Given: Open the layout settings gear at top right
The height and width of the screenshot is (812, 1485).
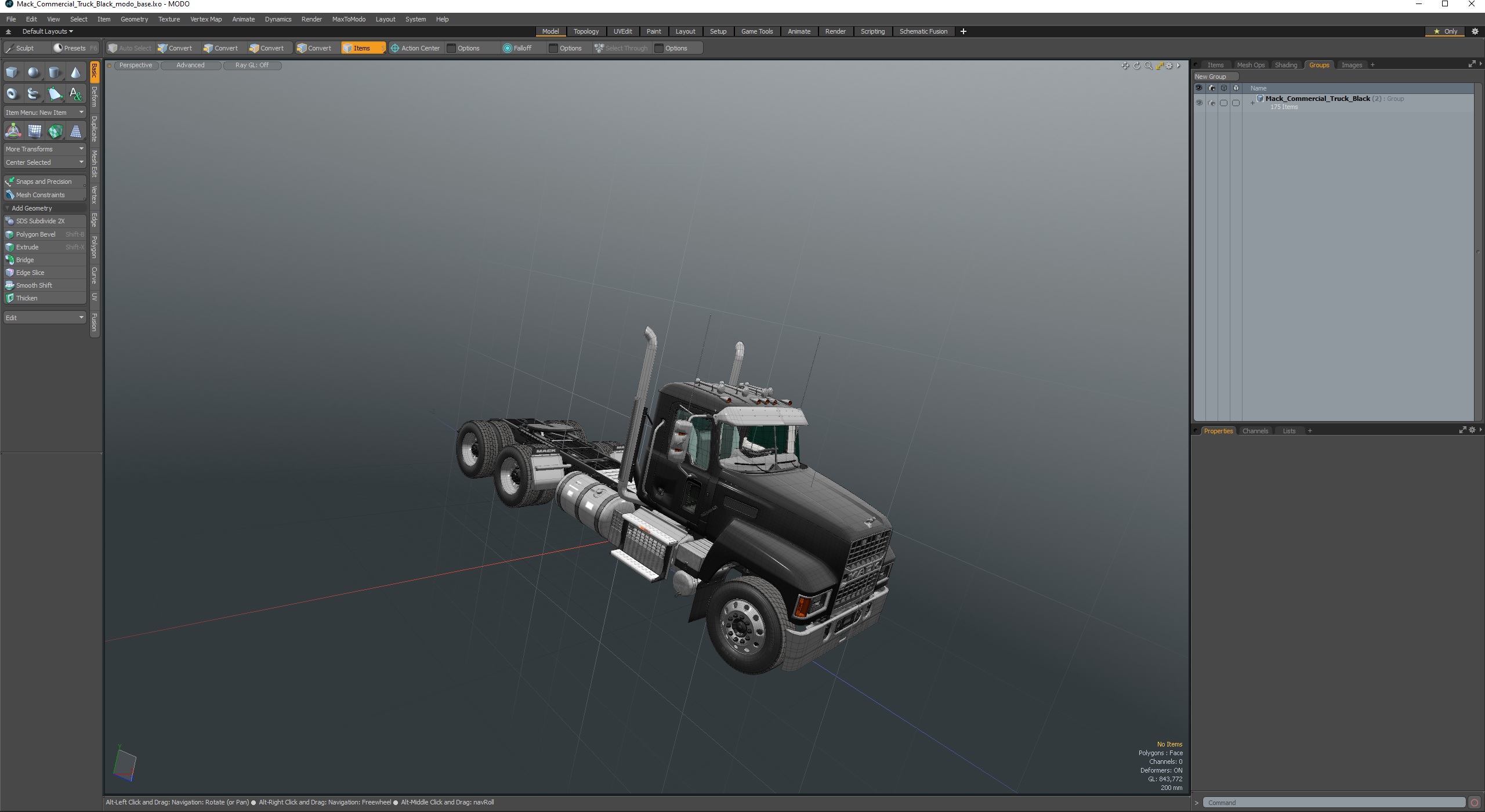Looking at the screenshot, I should 1475,31.
